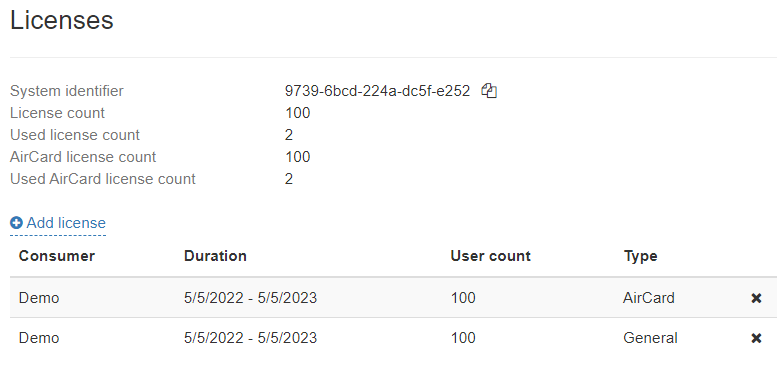Viewport: 780px width, 369px height.
Task: Select Demo consumer in General row
Action: point(39,338)
